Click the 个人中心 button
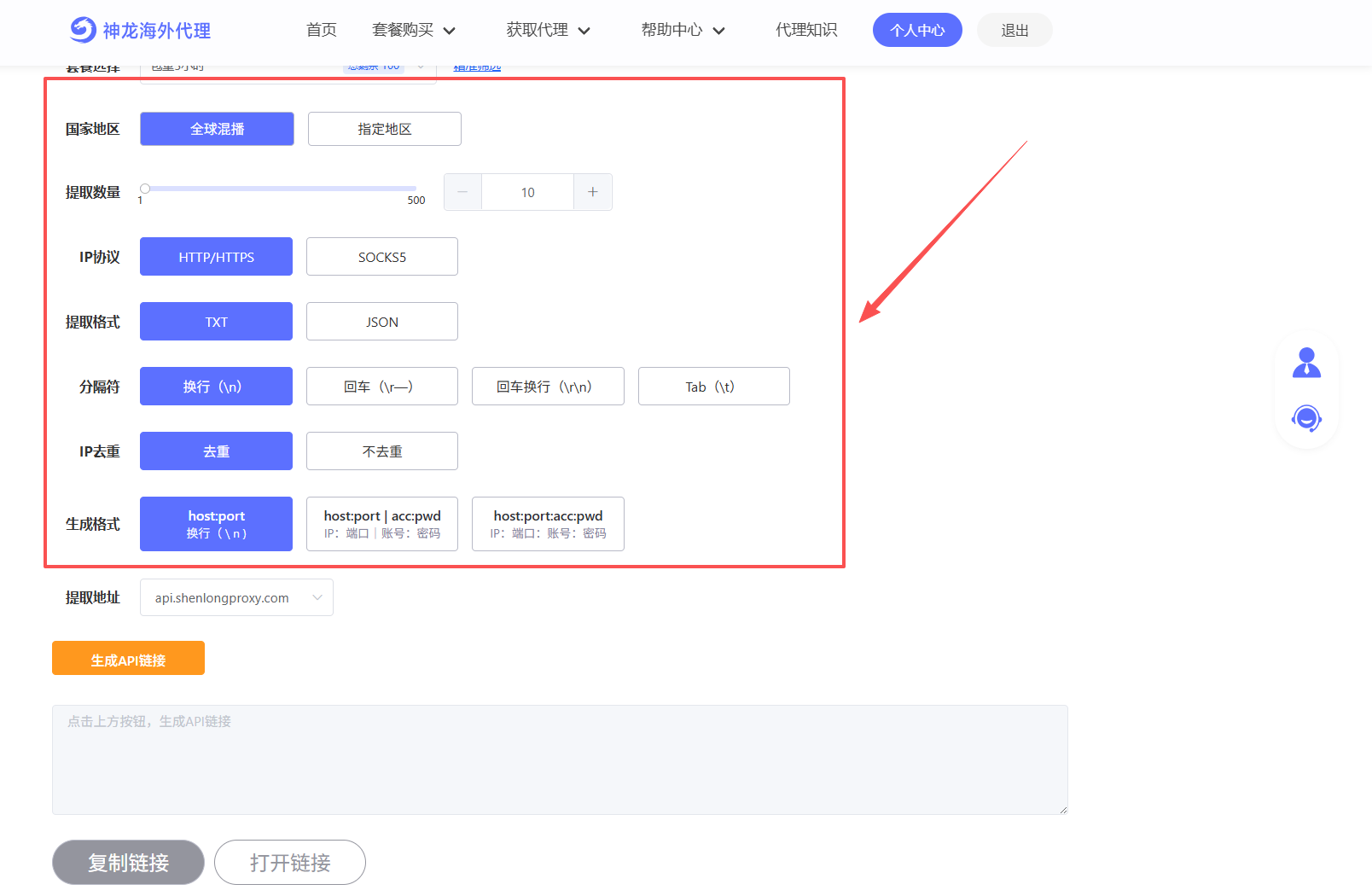This screenshot has width=1372, height=896. coord(917,31)
